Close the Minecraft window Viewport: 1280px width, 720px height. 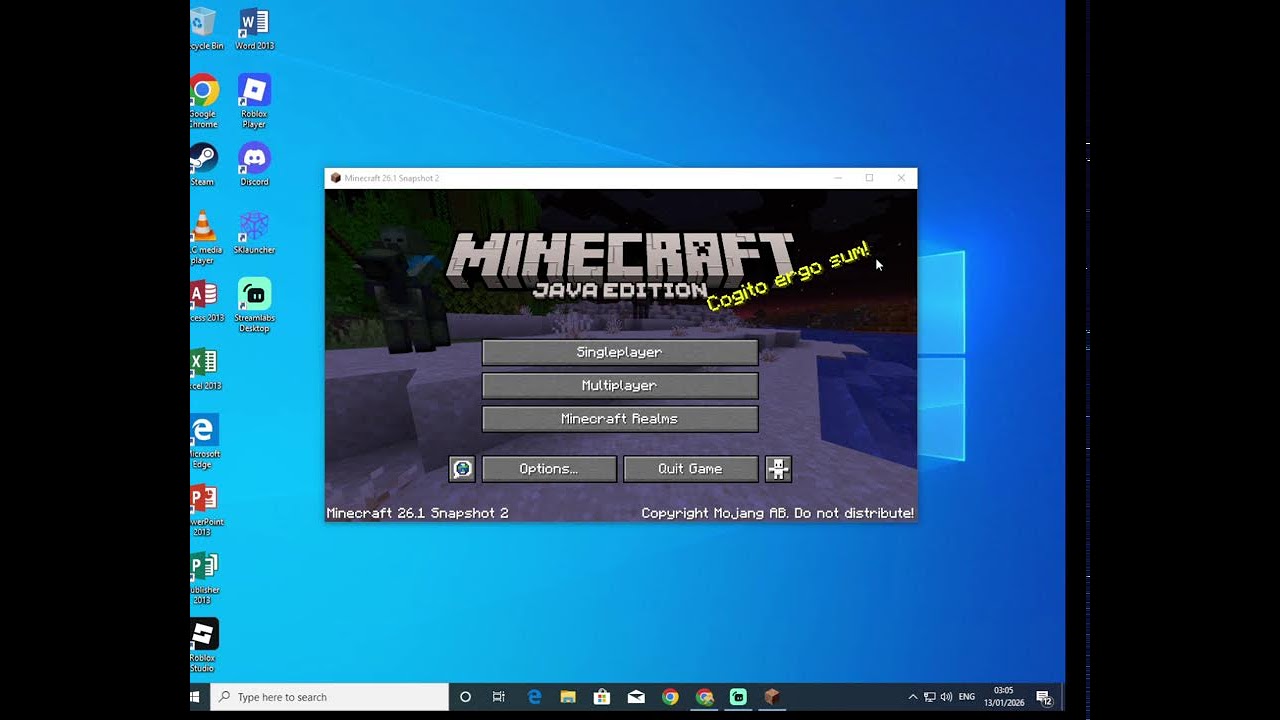[901, 178]
